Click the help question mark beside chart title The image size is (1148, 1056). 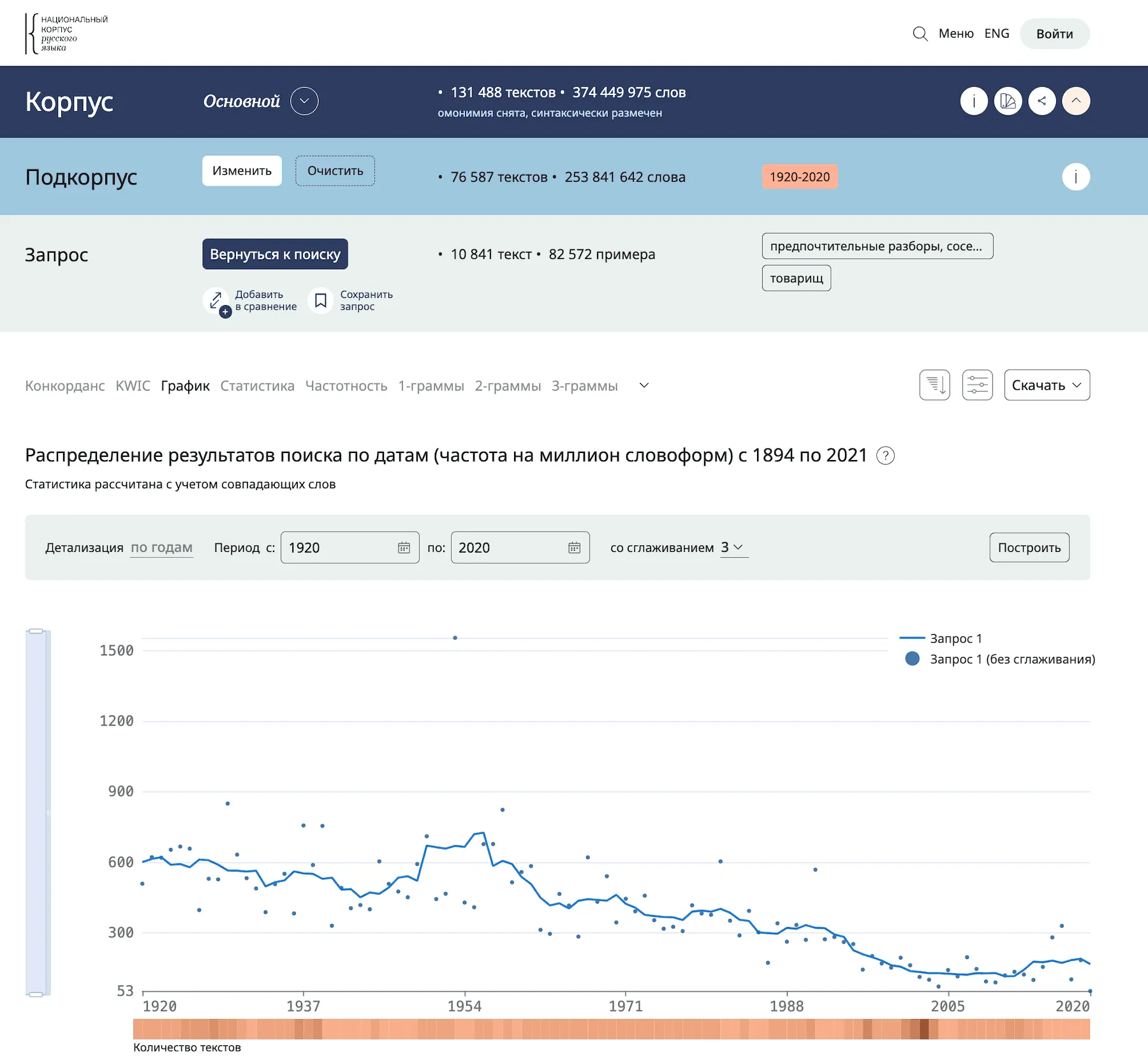click(x=885, y=456)
